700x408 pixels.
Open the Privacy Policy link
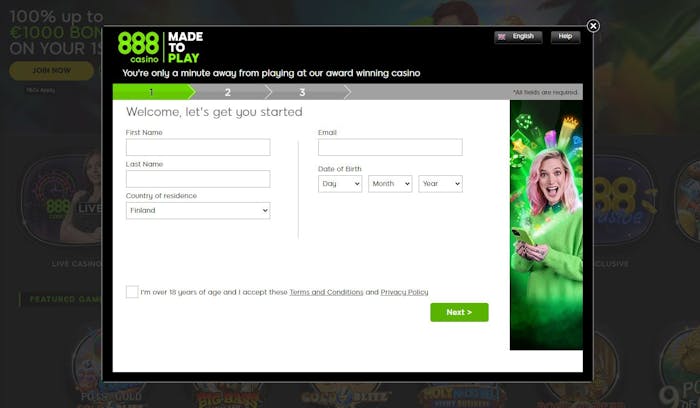404,292
